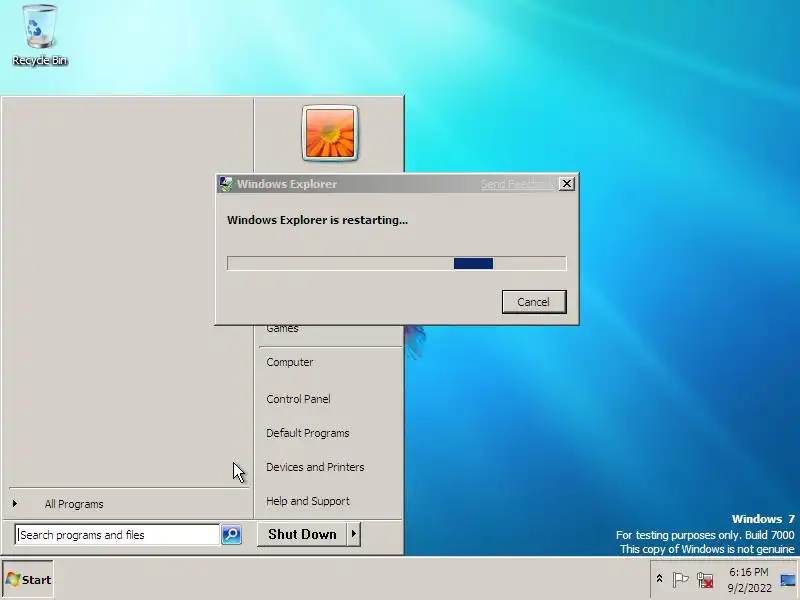Click 'Windows Explorer is restarting...' text
The width and height of the screenshot is (800, 600).
317,220
